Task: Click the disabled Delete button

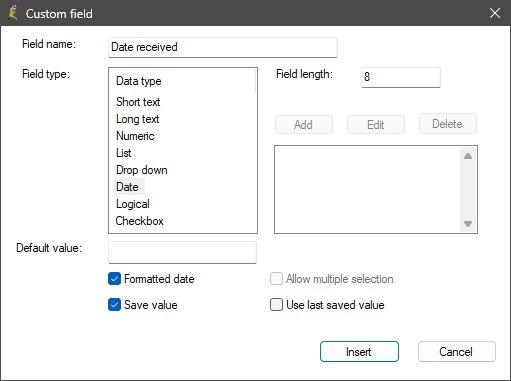Action: pyautogui.click(x=448, y=124)
